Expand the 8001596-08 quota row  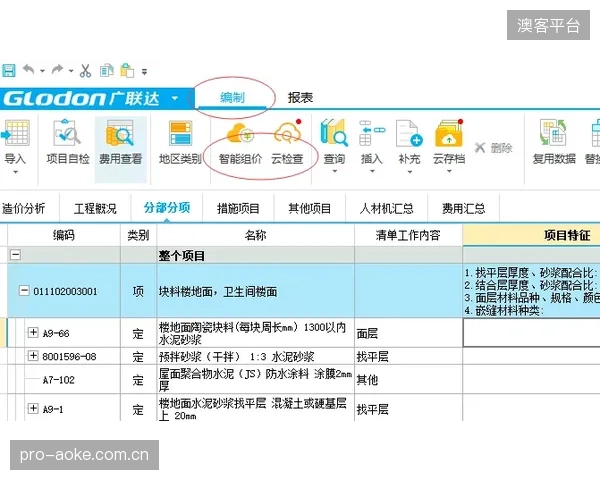click(33, 356)
